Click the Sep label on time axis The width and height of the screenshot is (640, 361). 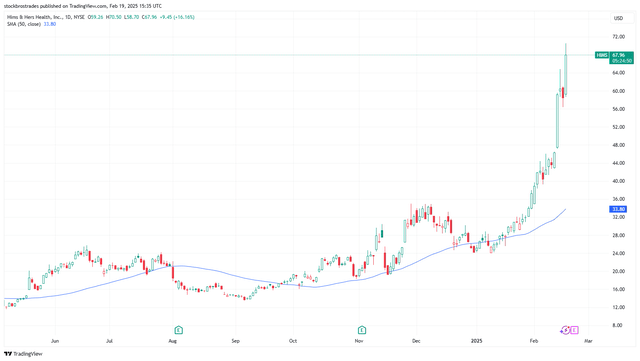coord(236,341)
